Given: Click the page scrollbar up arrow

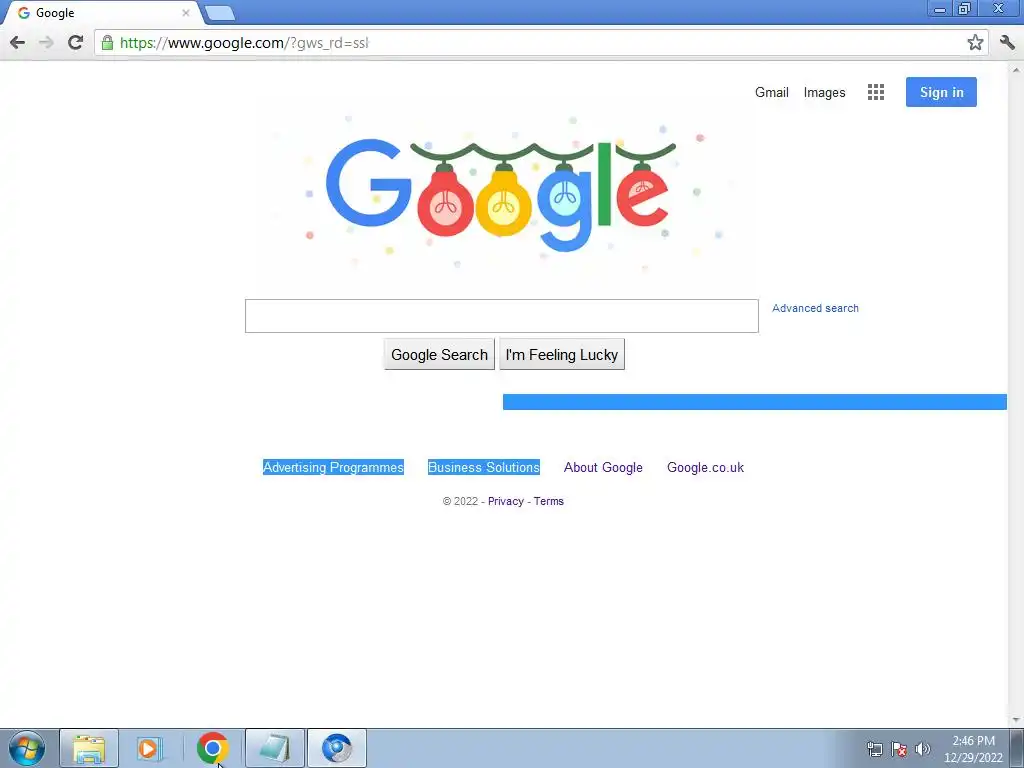Looking at the screenshot, I should pos(1016,69).
